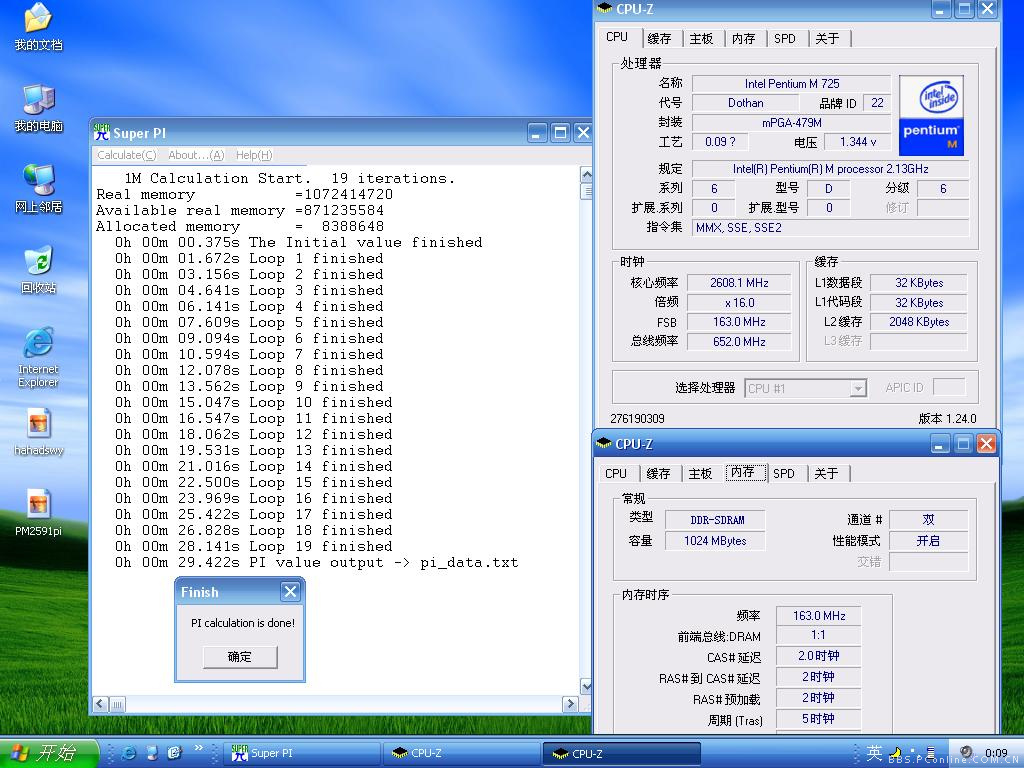Screen dimensions: 1024x768
Task: Click Super PI horizontal scrollbar left arrow
Action: [x=100, y=703]
